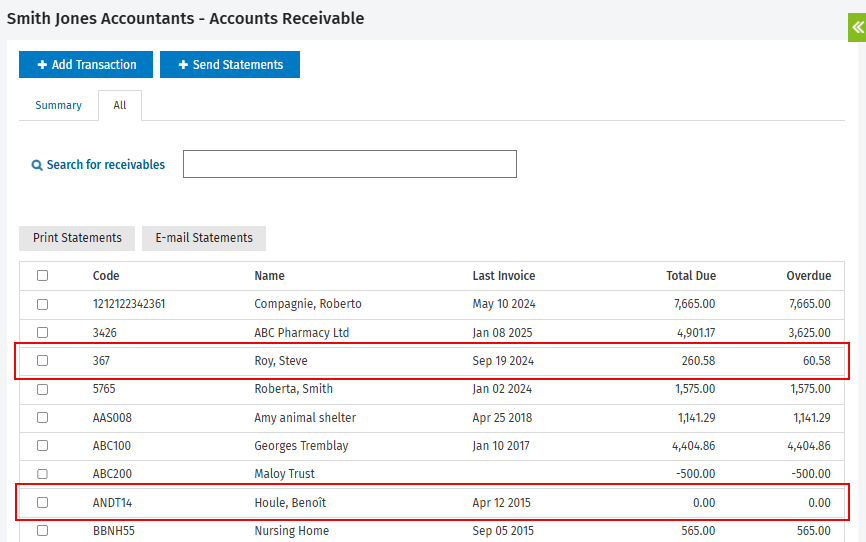The image size is (866, 542).
Task: Sort by the Total Due column header
Action: pyautogui.click(x=691, y=276)
